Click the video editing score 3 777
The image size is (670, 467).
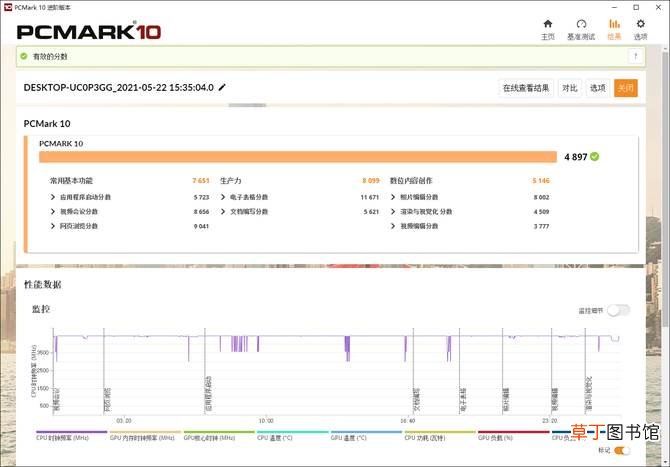[x=541, y=226]
